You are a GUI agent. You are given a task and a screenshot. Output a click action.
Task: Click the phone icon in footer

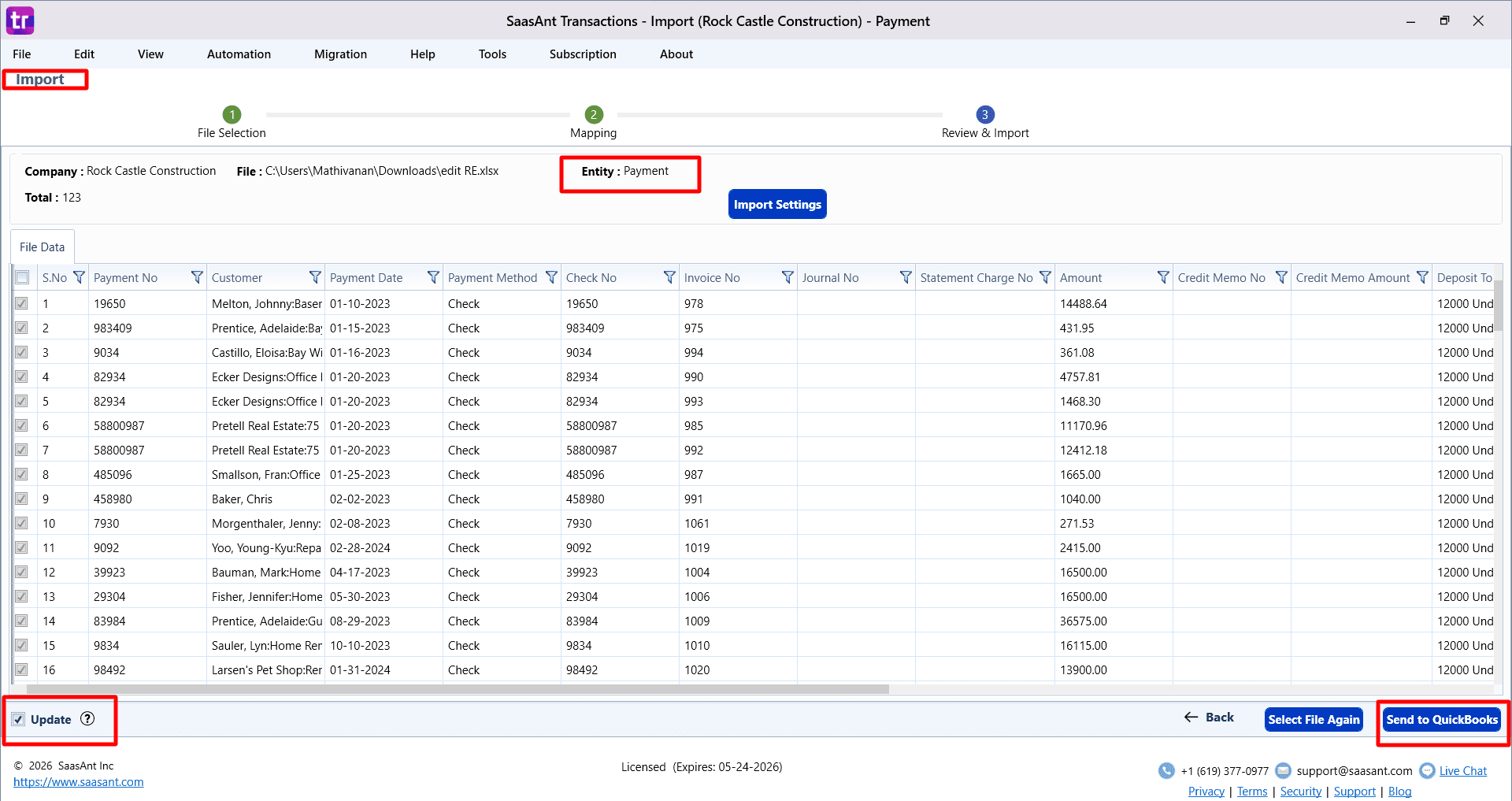pos(1166,770)
